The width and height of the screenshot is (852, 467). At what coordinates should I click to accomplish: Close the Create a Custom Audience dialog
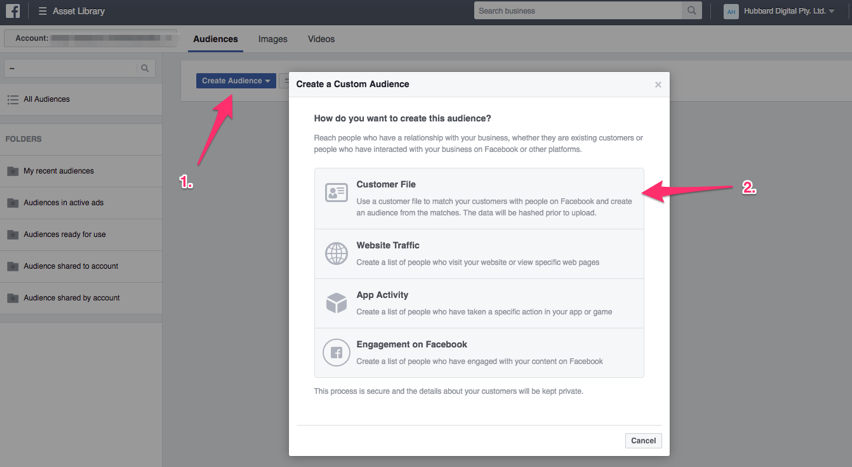tap(658, 84)
